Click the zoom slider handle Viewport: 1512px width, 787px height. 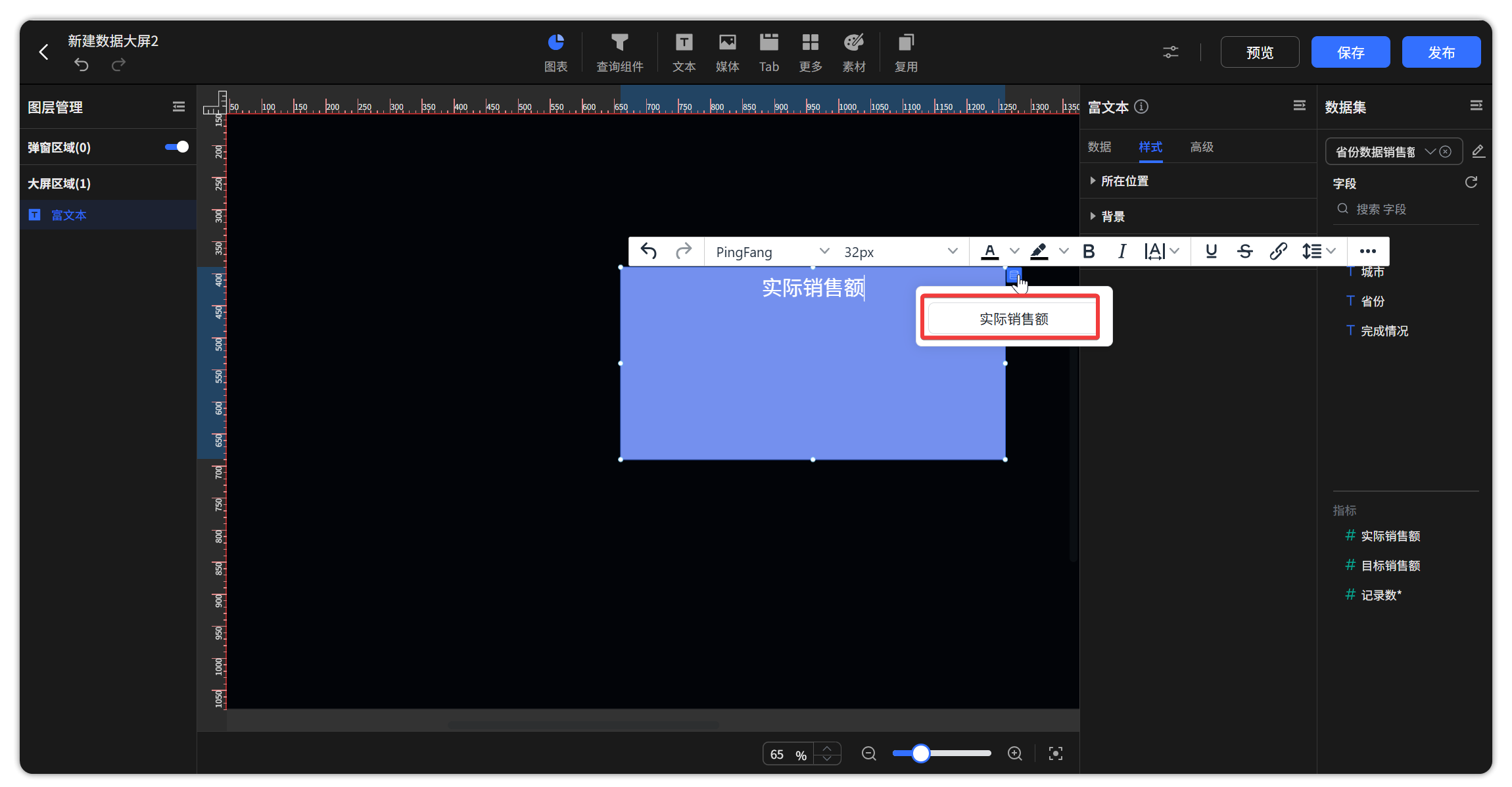point(920,753)
